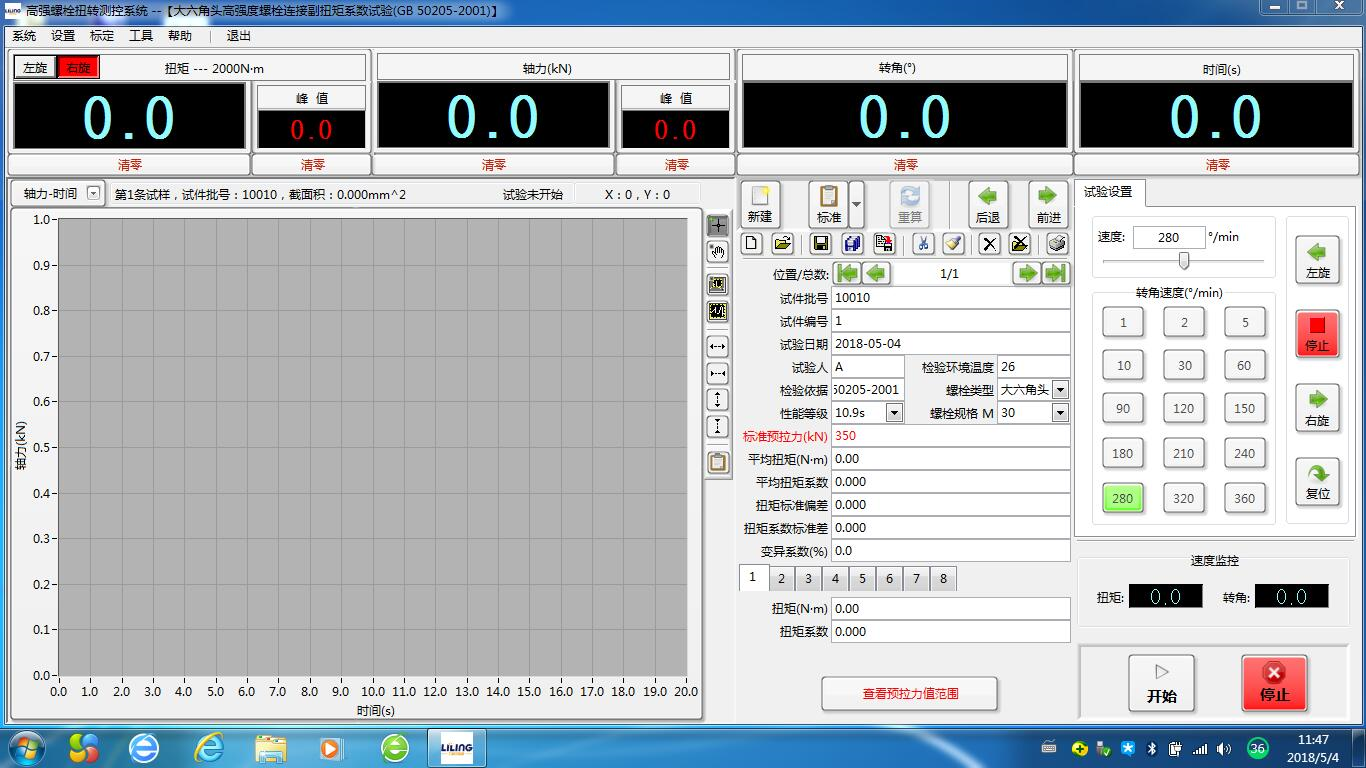Click the red 停止 square icon in 试验设置
The image size is (1366, 768).
tap(1318, 334)
